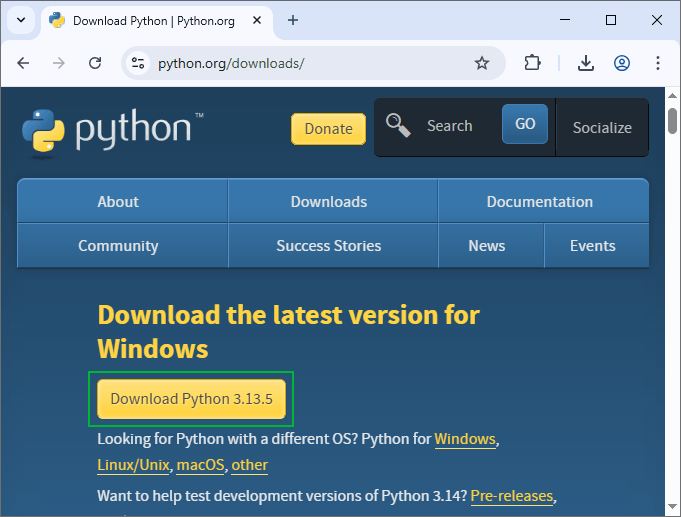Open the Documentation navigation menu
The image size is (681, 517).
(543, 202)
